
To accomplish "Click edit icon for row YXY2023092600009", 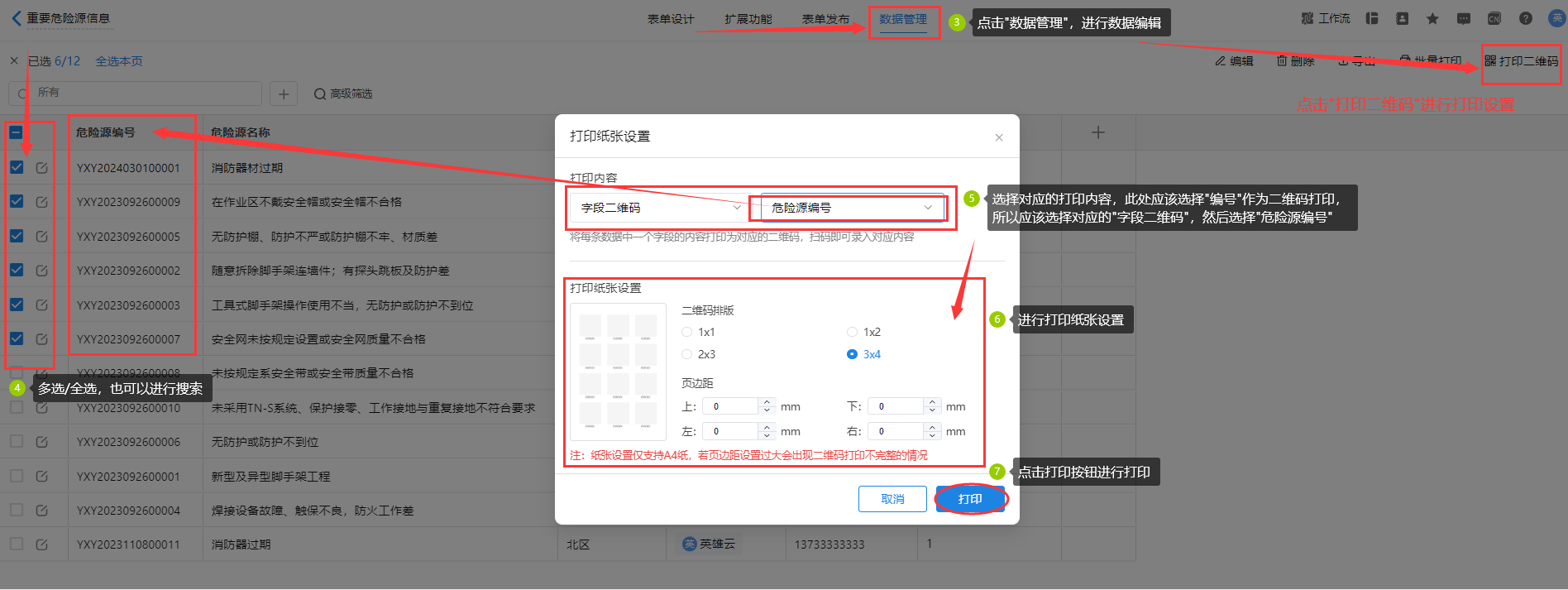I will tap(42, 202).
